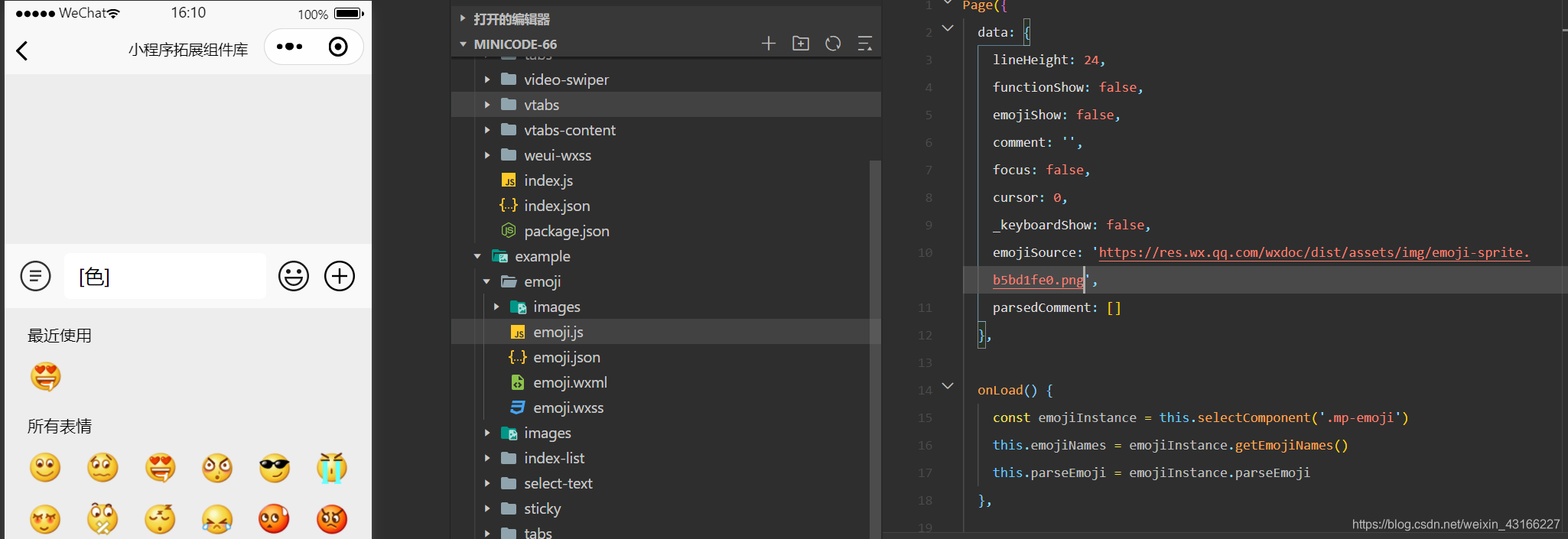Expand the 打开的编辑器 section

point(463,18)
